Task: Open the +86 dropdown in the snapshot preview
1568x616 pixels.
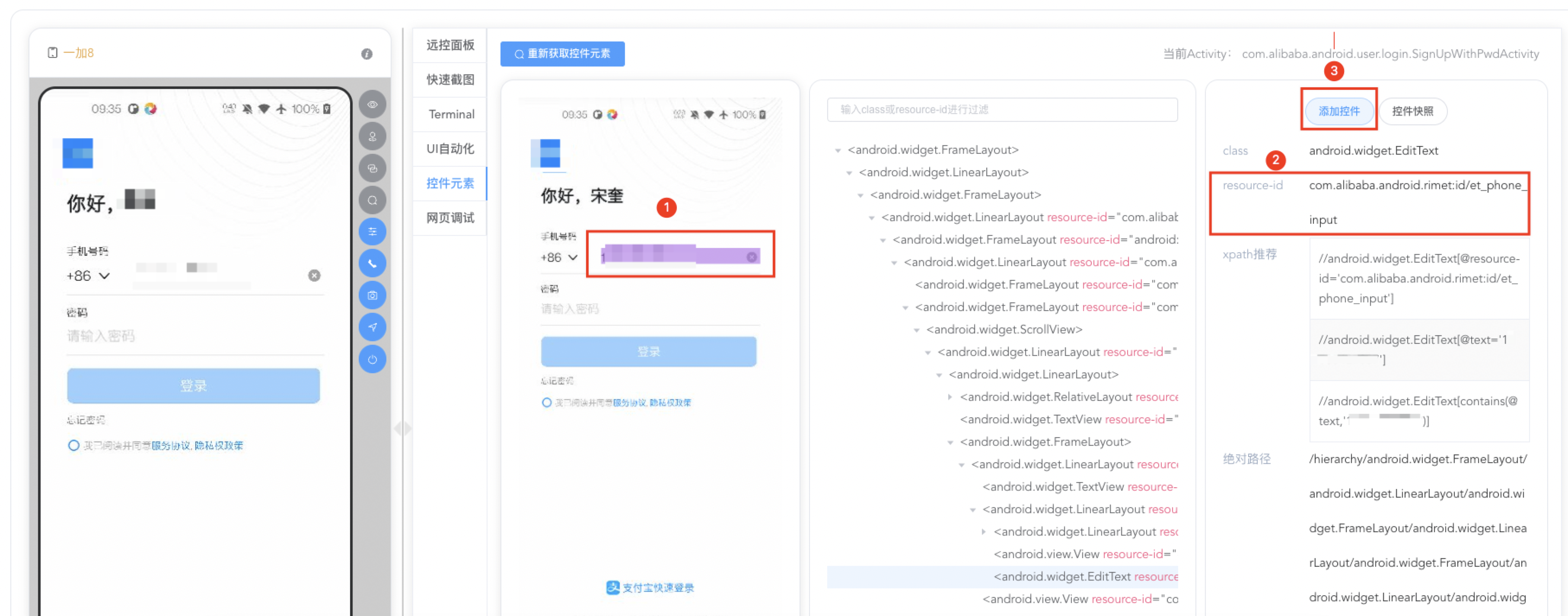Action: pos(559,258)
